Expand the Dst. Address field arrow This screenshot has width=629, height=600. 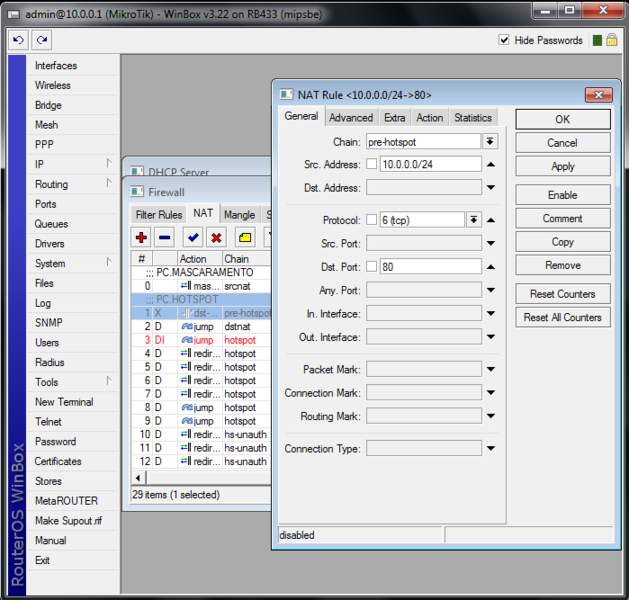tap(491, 187)
